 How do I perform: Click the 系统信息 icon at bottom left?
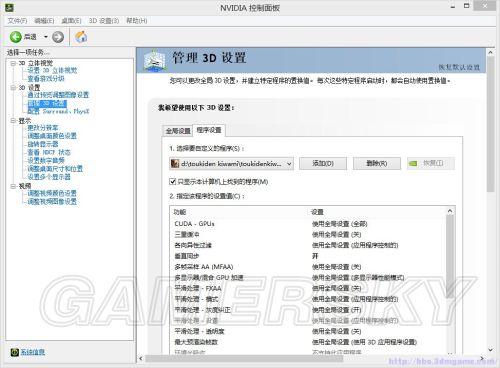point(14,352)
